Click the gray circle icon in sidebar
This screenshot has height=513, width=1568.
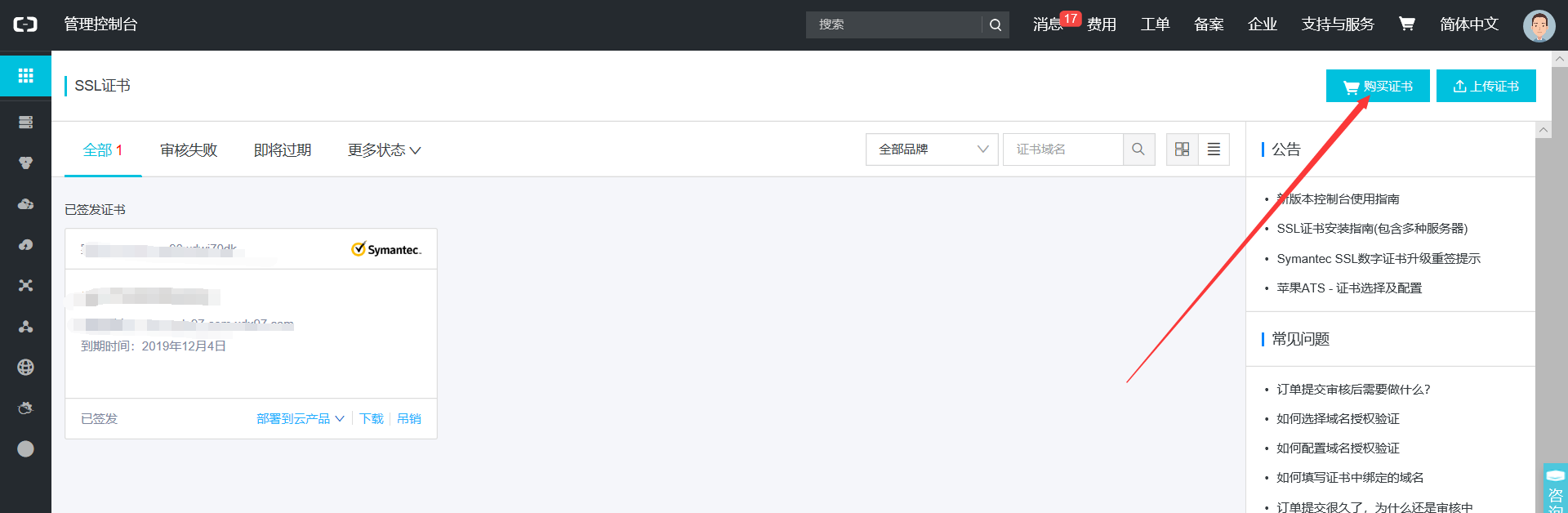pyautogui.click(x=25, y=449)
